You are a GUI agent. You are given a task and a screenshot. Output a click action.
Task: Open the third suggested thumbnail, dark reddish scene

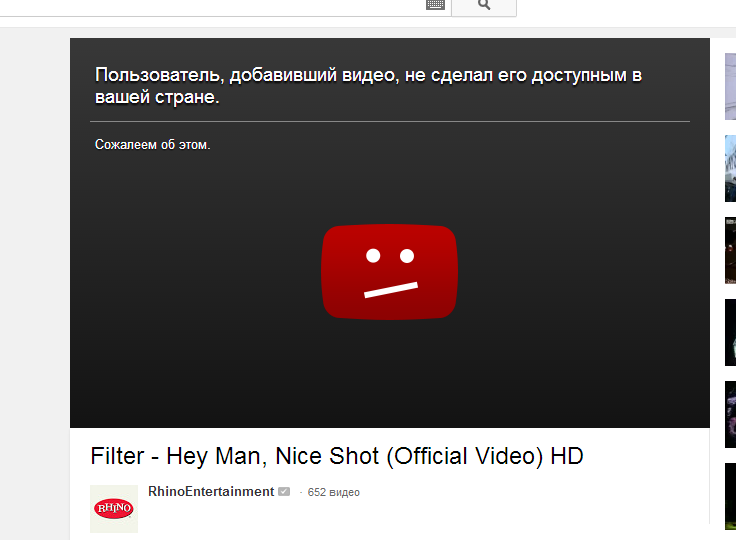(x=730, y=250)
